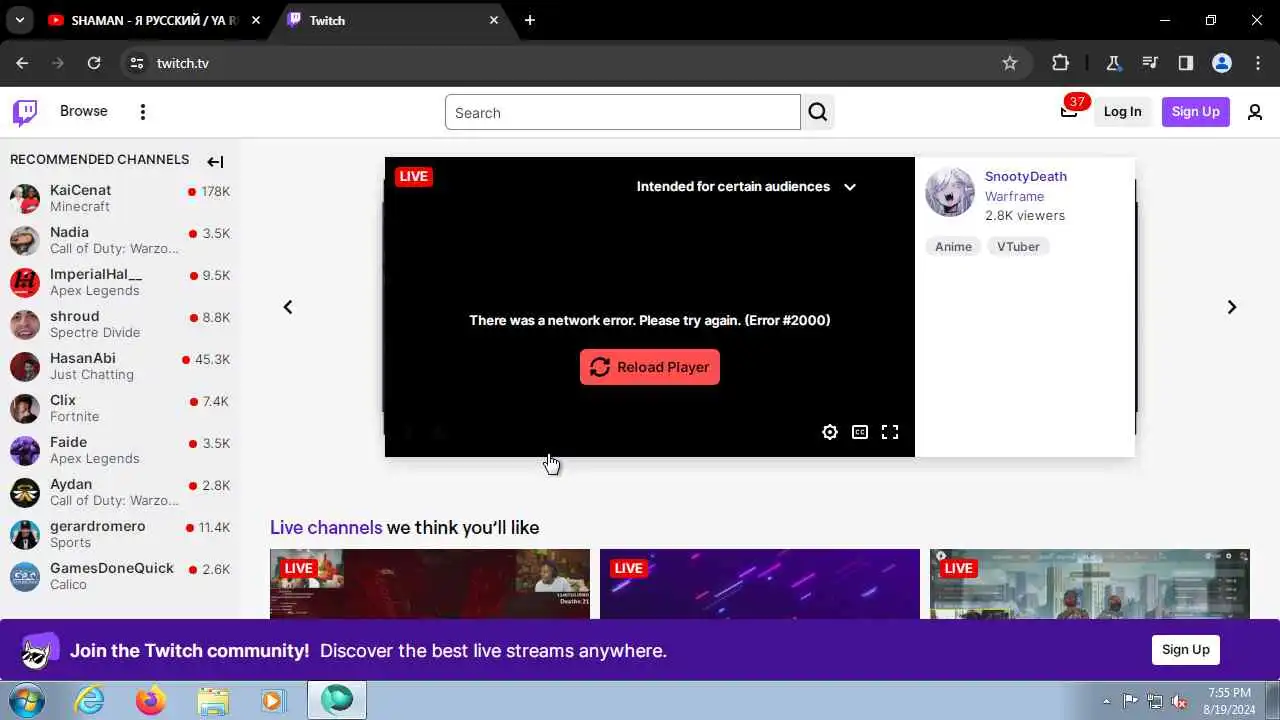This screenshot has height=720, width=1280.
Task: Open Chrome side panel icon
Action: tap(1186, 63)
